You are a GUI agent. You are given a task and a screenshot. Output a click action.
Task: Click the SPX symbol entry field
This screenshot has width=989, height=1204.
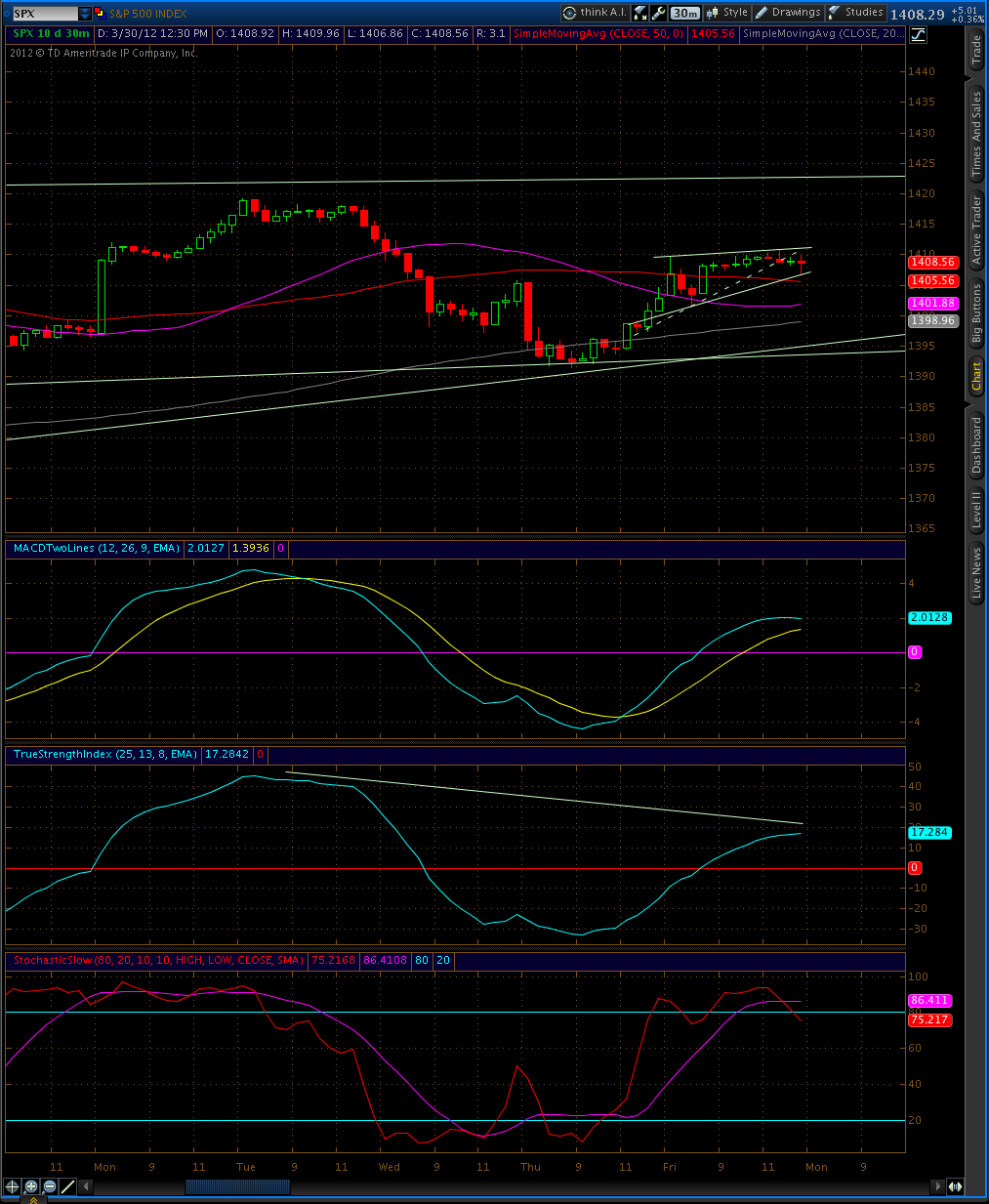coord(44,14)
